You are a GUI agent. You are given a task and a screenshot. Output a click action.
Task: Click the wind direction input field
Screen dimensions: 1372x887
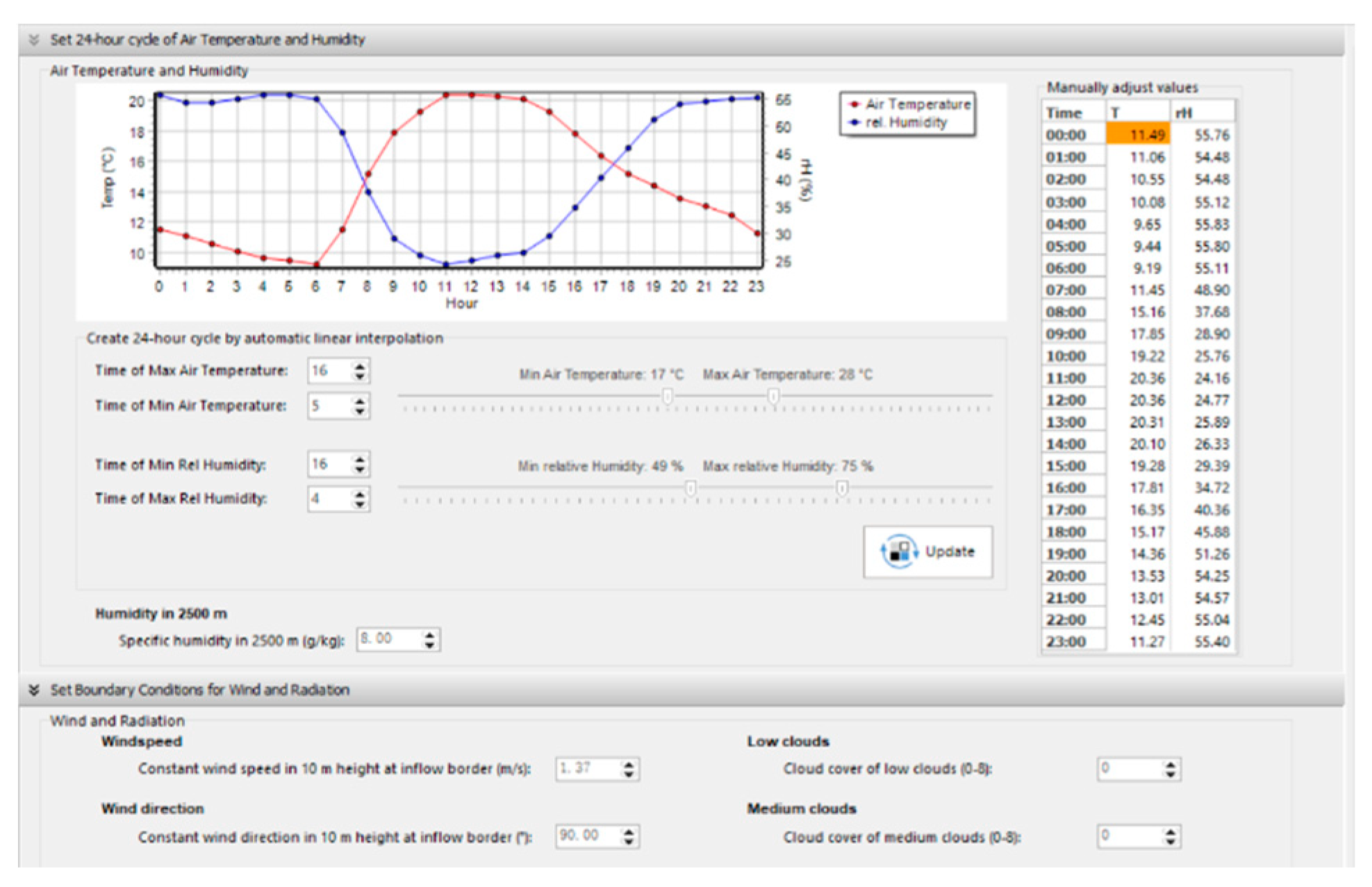pos(588,836)
